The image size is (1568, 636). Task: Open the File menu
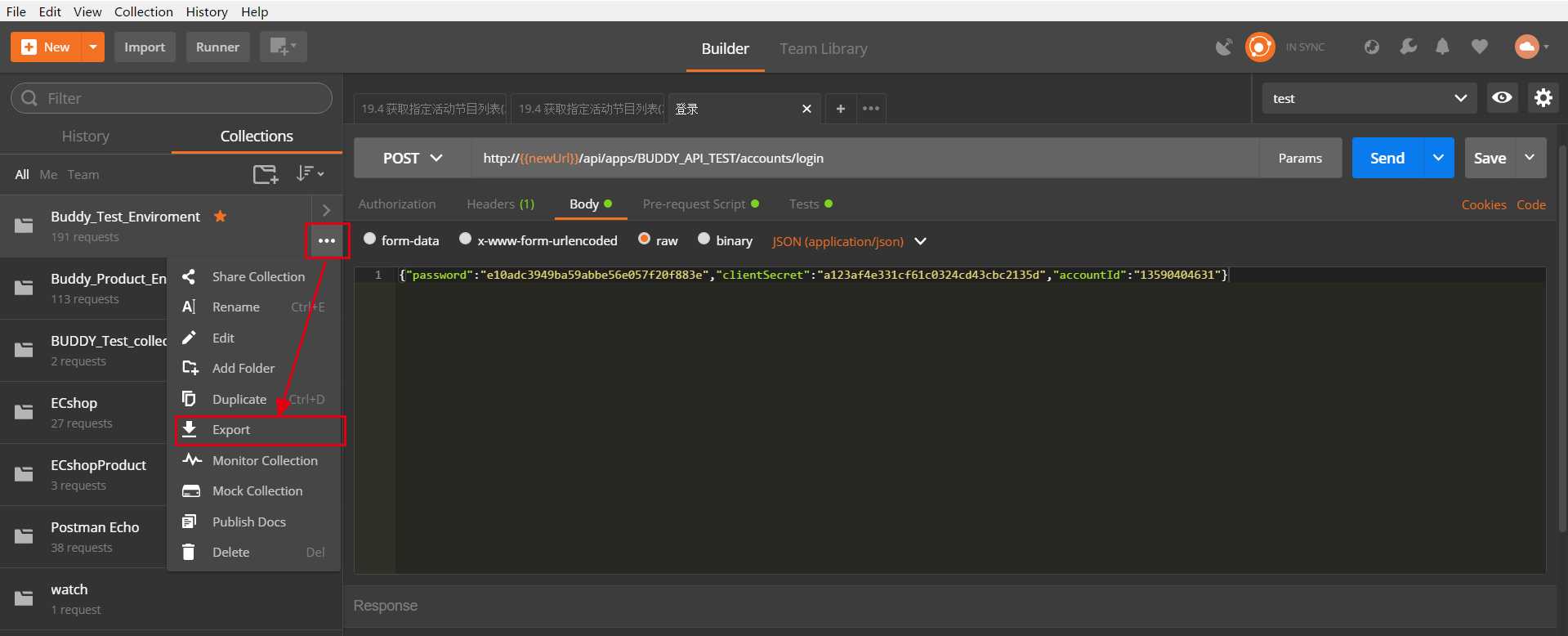click(x=16, y=11)
